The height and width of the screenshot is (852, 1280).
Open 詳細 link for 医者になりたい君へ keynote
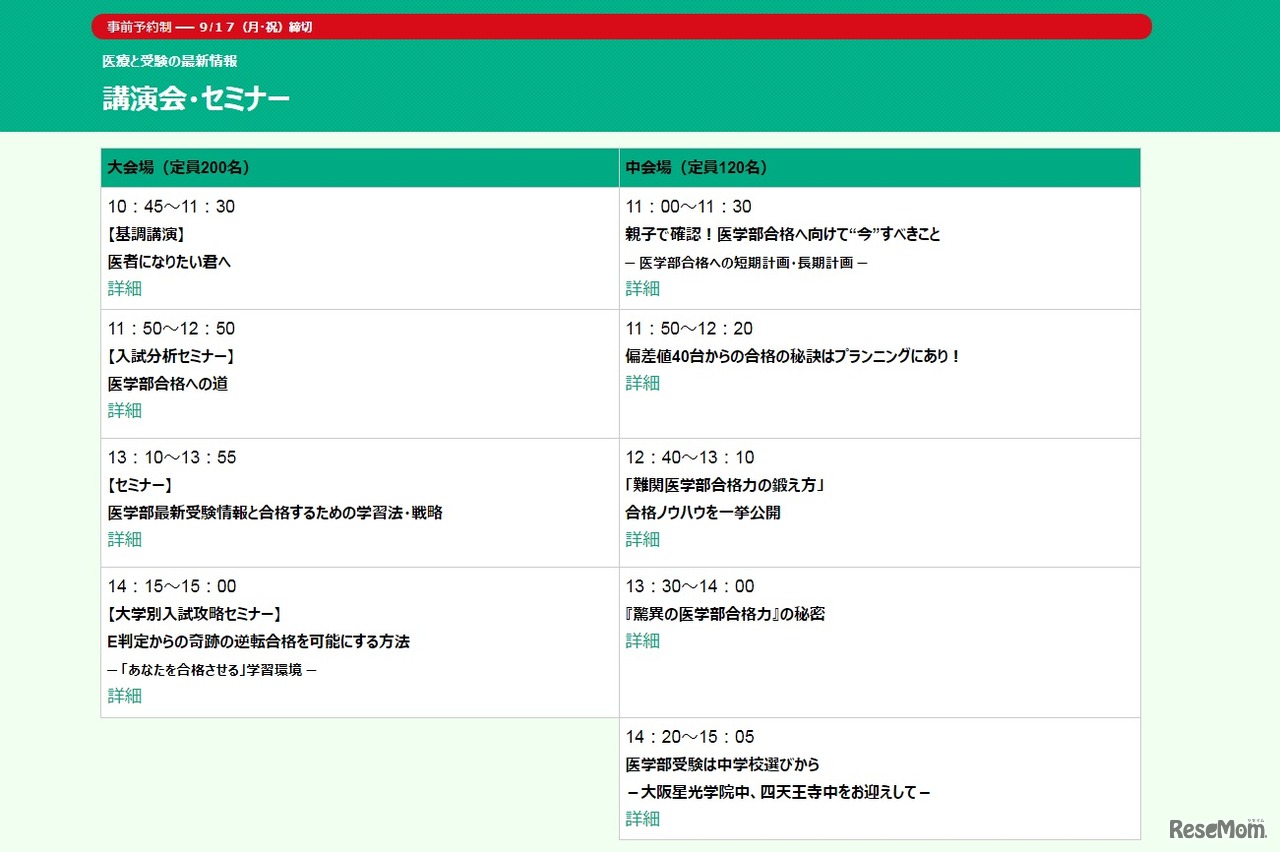click(125, 289)
